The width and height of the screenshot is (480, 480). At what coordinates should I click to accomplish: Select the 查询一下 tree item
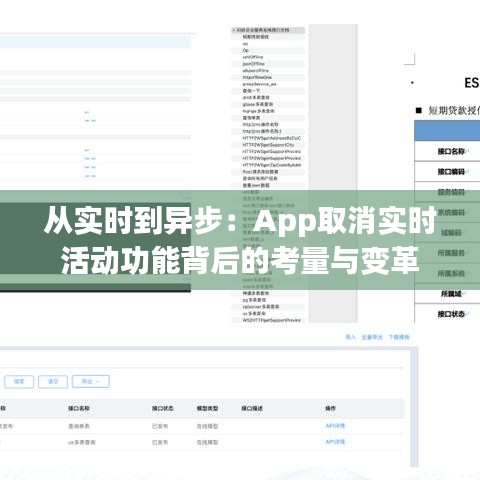[x=251, y=91]
